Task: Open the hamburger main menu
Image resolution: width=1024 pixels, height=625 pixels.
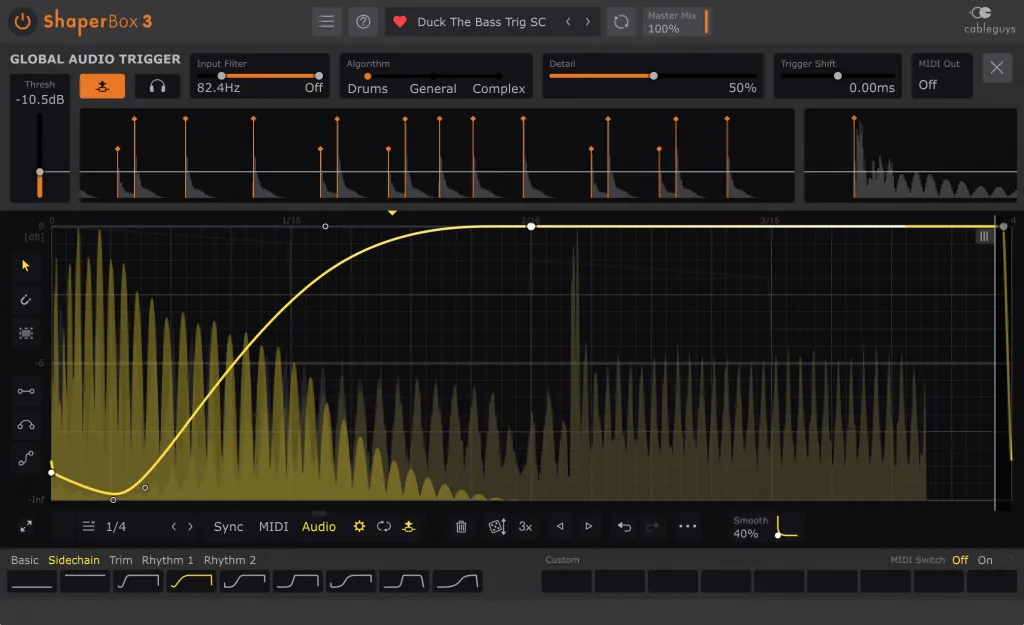Action: [326, 21]
